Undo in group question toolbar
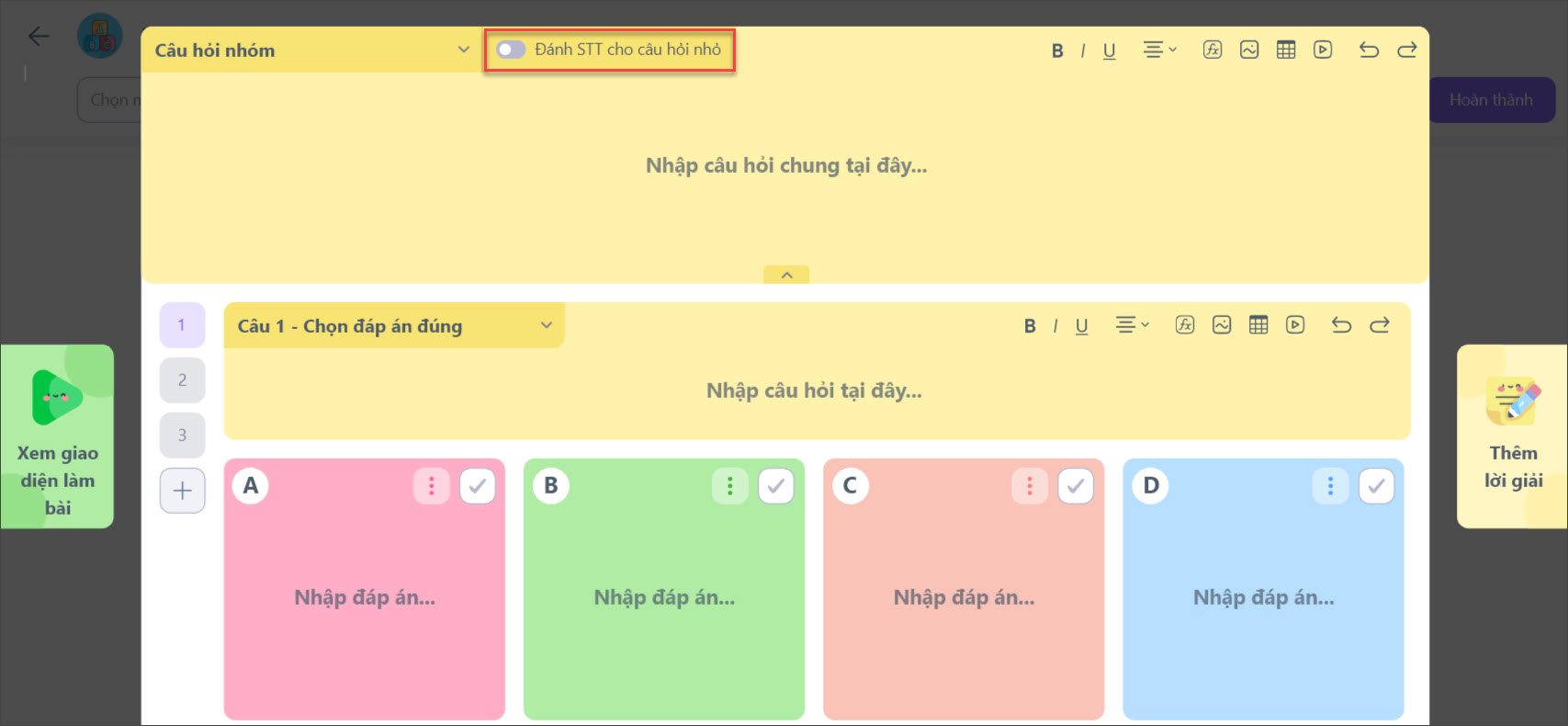Screen dimensions: 1568x726 coord(1369,50)
